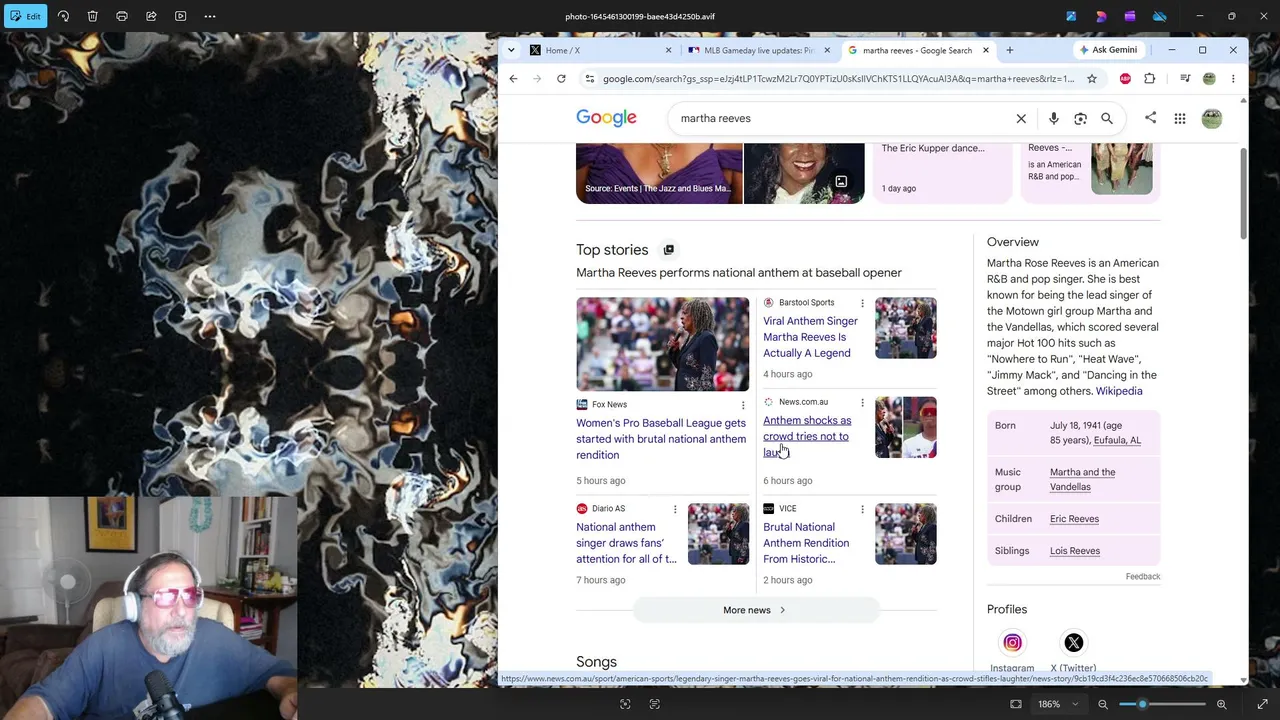Open the Eric Reeves link

pyautogui.click(x=1074, y=519)
